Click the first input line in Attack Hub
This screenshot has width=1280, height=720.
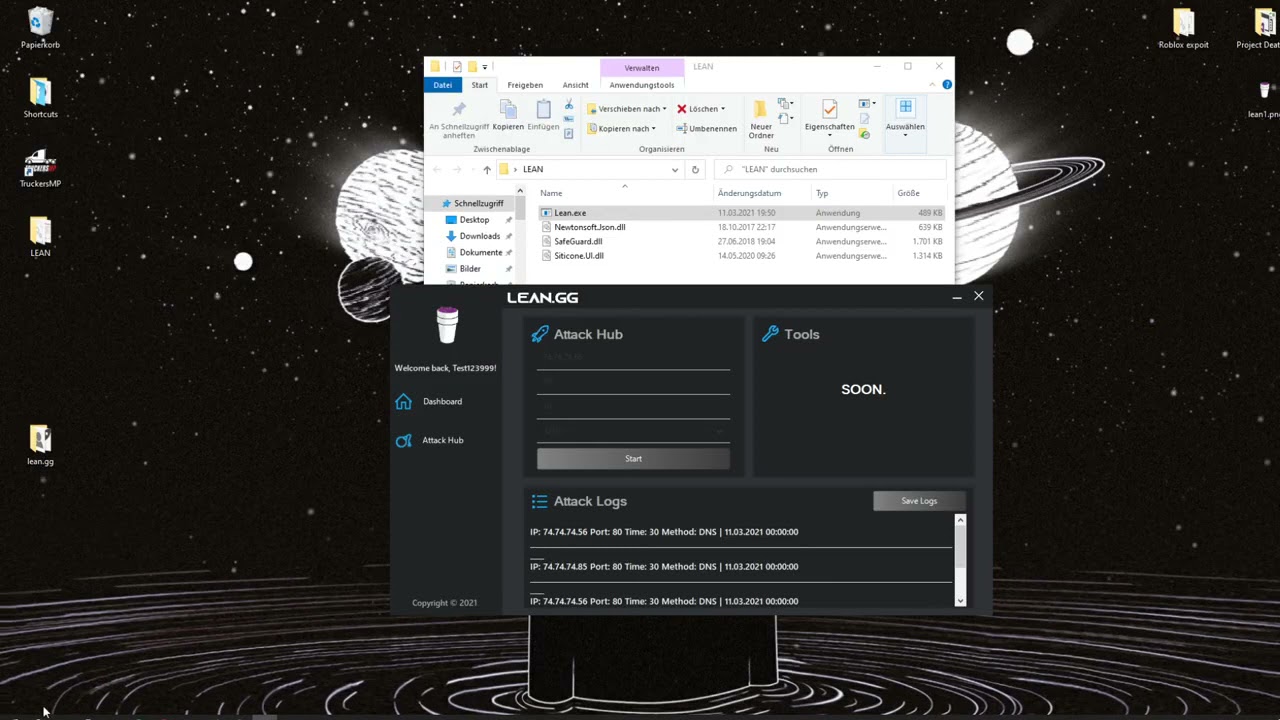click(x=633, y=358)
